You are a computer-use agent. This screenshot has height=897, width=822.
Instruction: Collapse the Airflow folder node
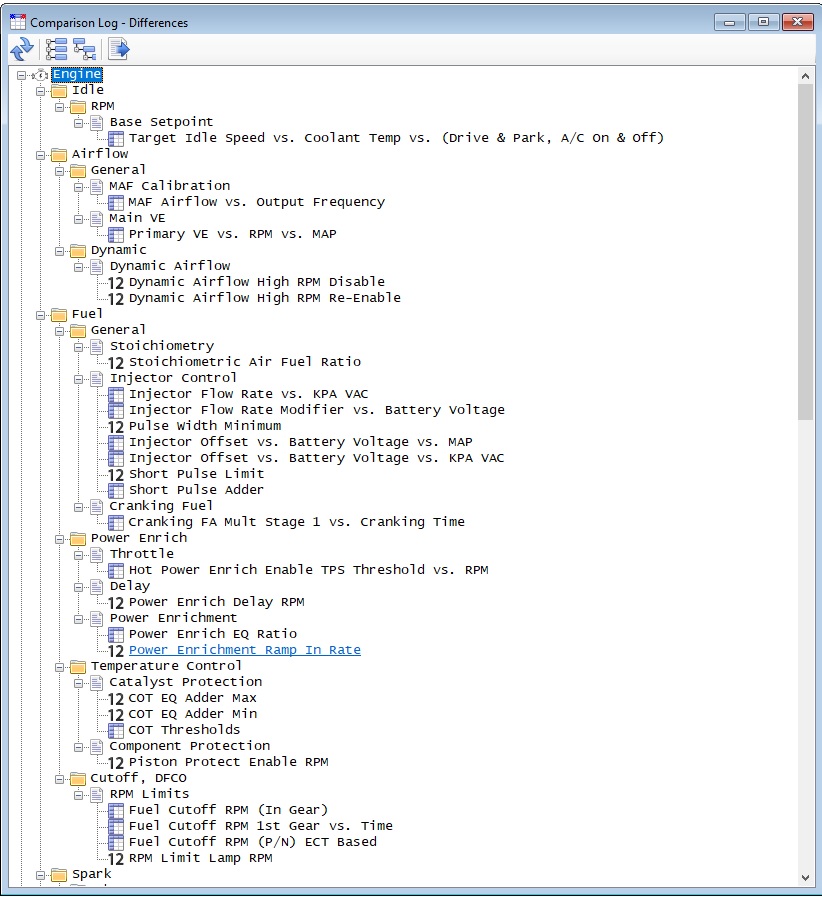[x=40, y=155]
